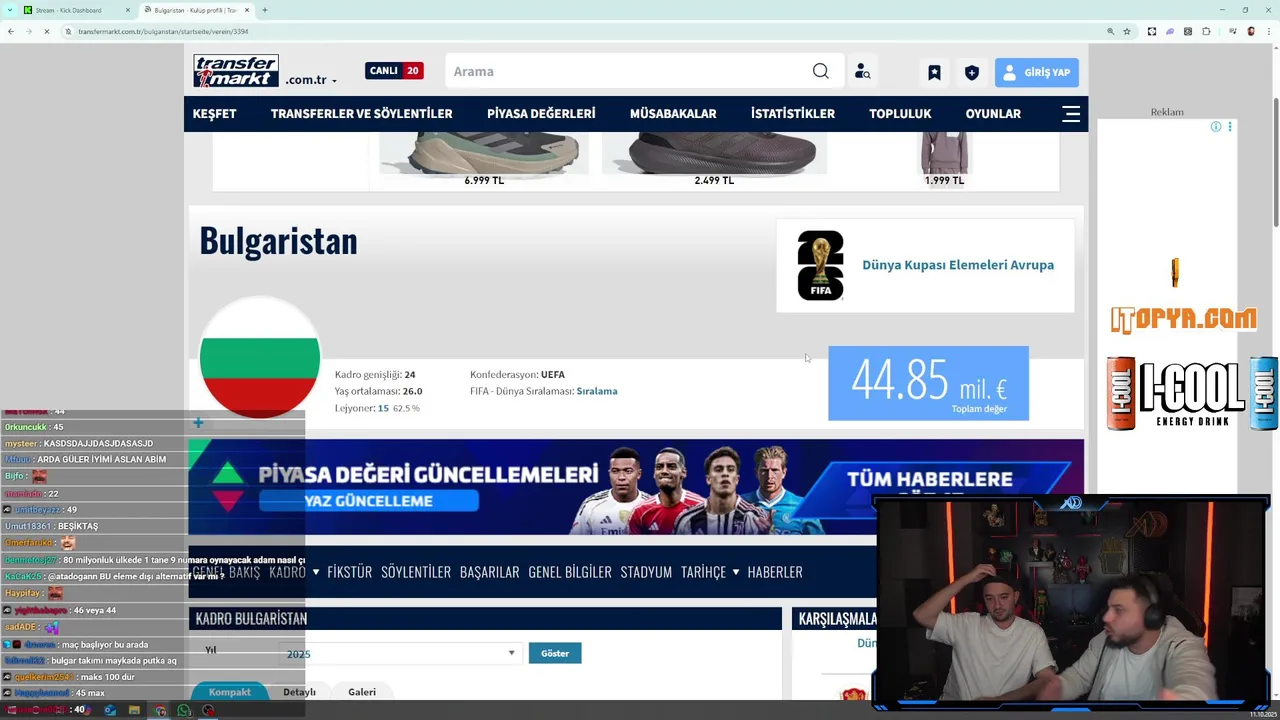
Task: Click the magnifier search icon
Action: pos(820,71)
